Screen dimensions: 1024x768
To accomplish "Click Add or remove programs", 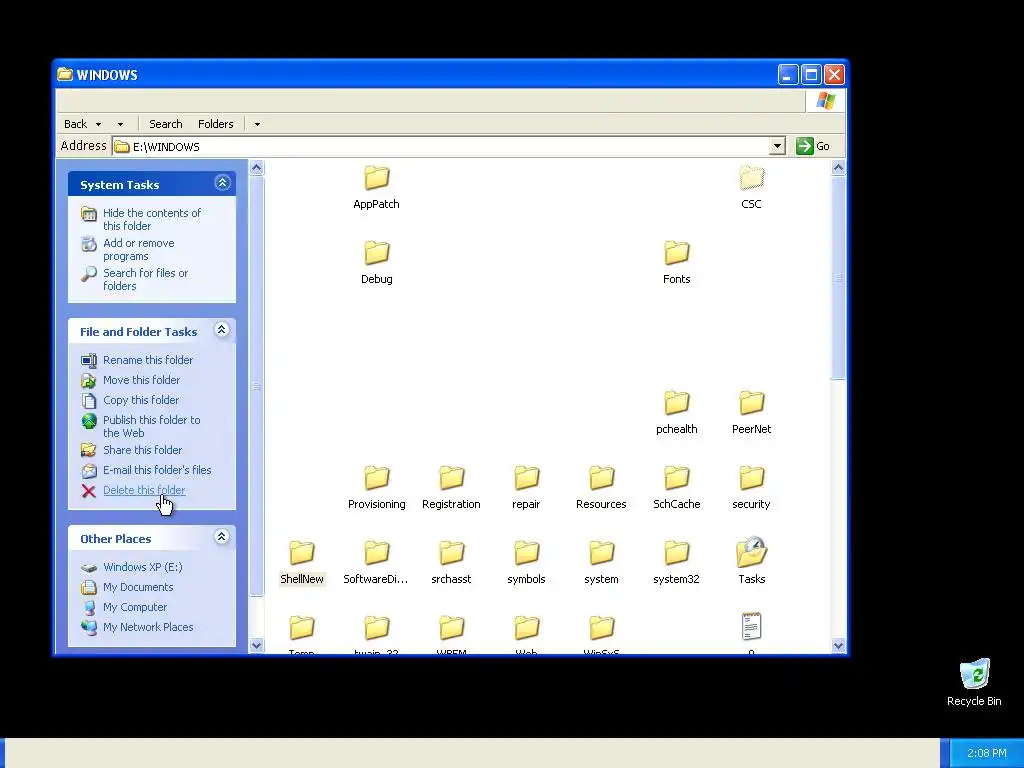I will [138, 249].
